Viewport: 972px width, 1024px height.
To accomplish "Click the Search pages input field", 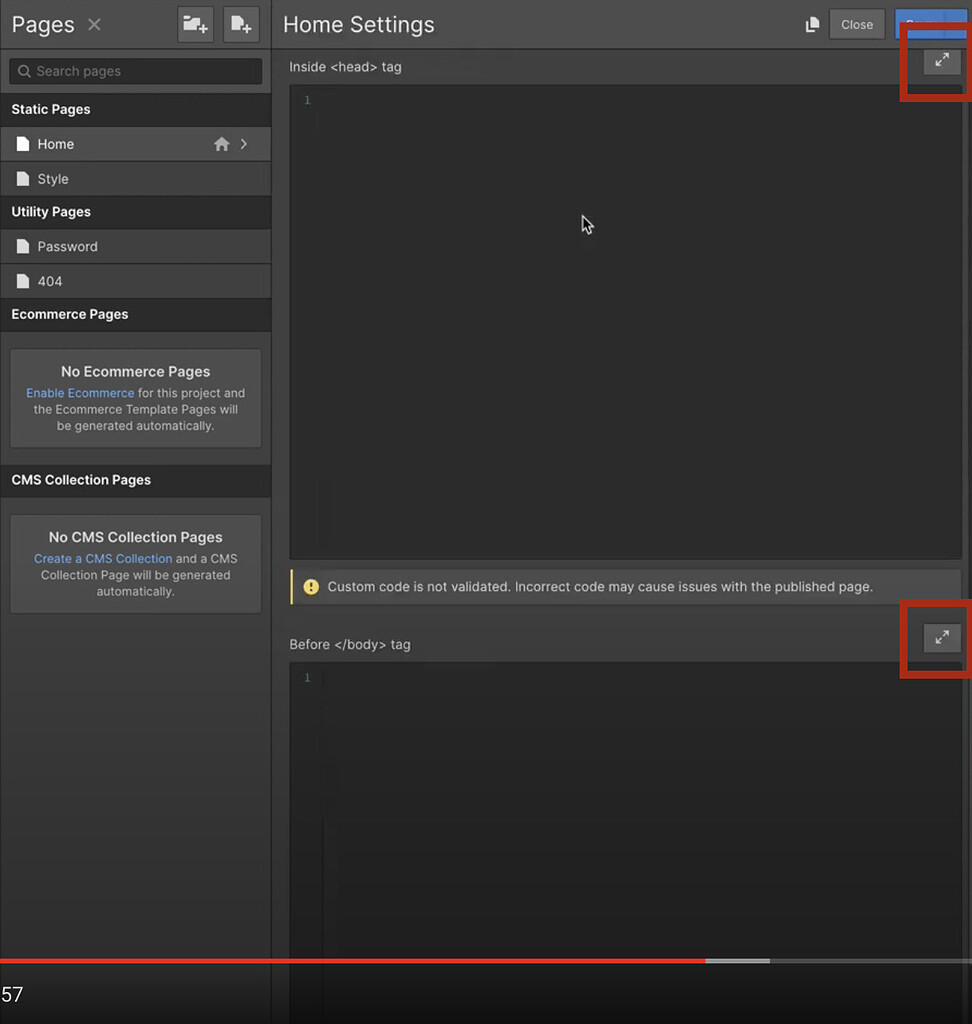I will (135, 71).
